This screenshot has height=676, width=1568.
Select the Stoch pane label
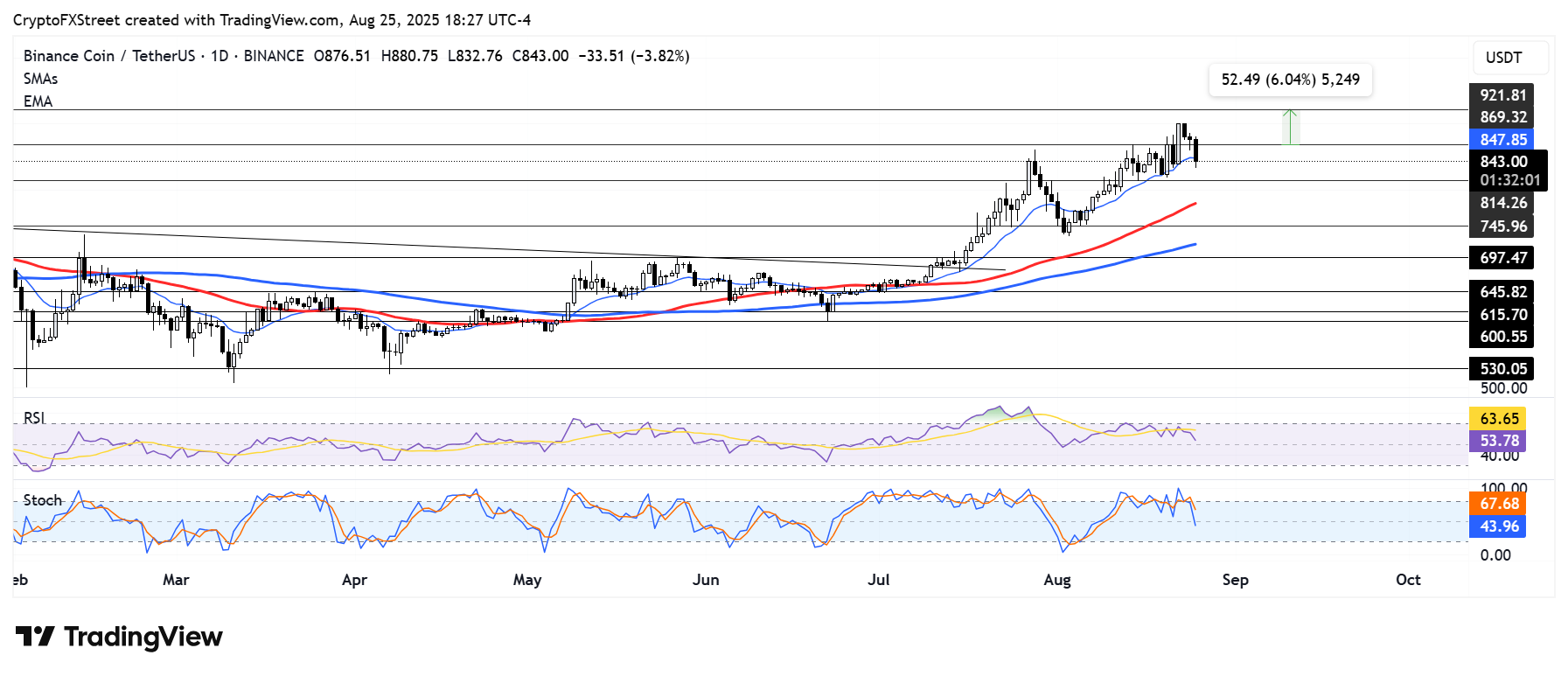coord(42,500)
